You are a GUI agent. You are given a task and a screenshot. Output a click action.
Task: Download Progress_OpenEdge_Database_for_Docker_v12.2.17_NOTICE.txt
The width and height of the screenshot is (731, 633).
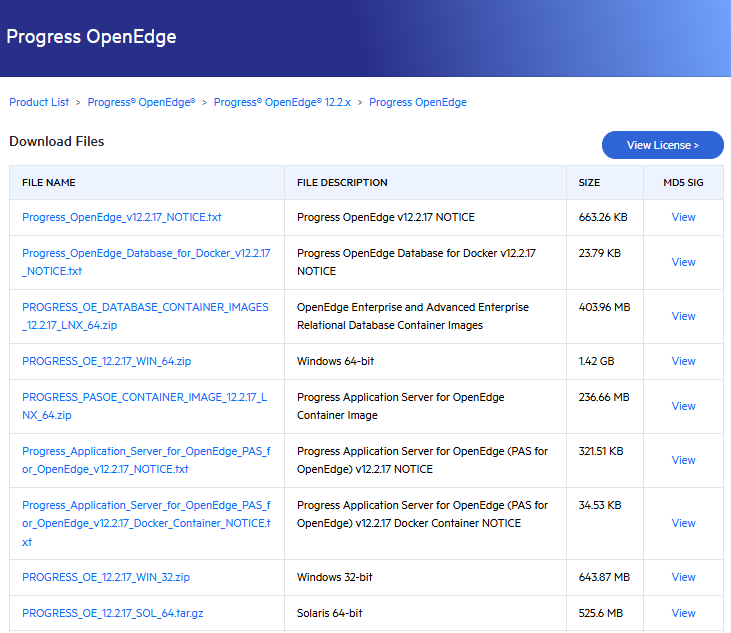(146, 262)
